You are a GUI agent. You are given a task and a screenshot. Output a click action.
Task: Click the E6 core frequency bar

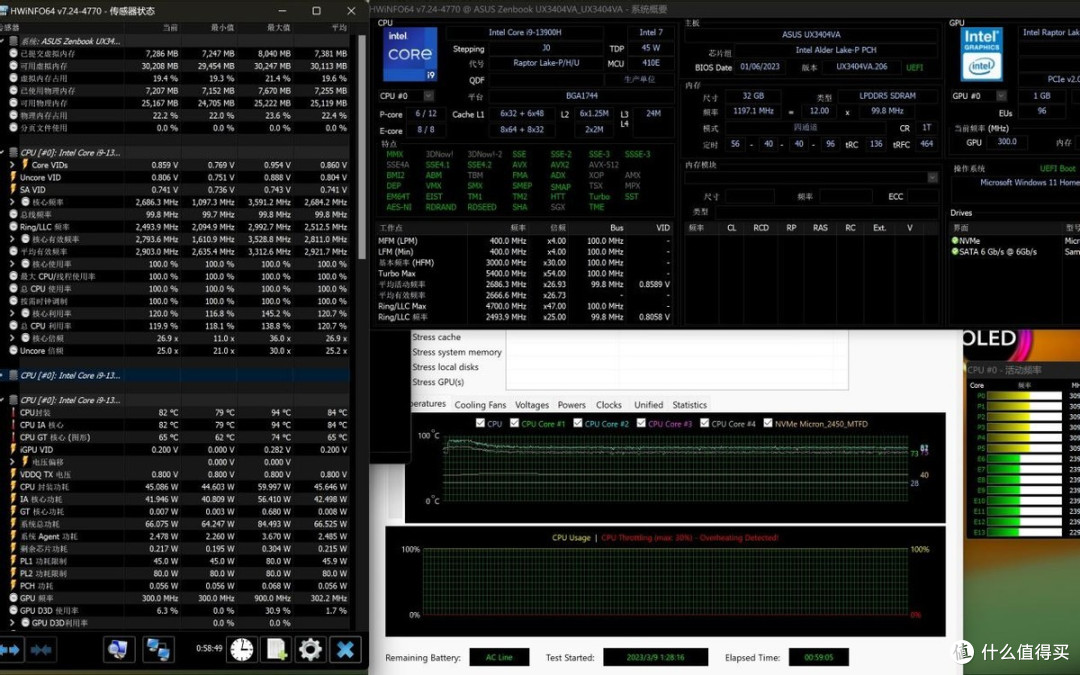coord(1025,459)
